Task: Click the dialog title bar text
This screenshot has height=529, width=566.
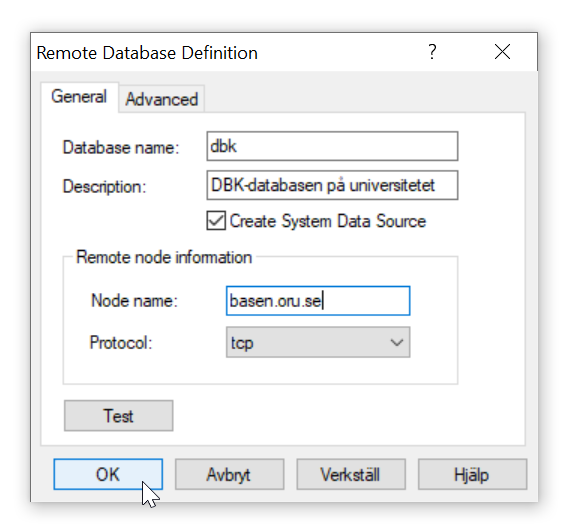Action: [x=147, y=53]
